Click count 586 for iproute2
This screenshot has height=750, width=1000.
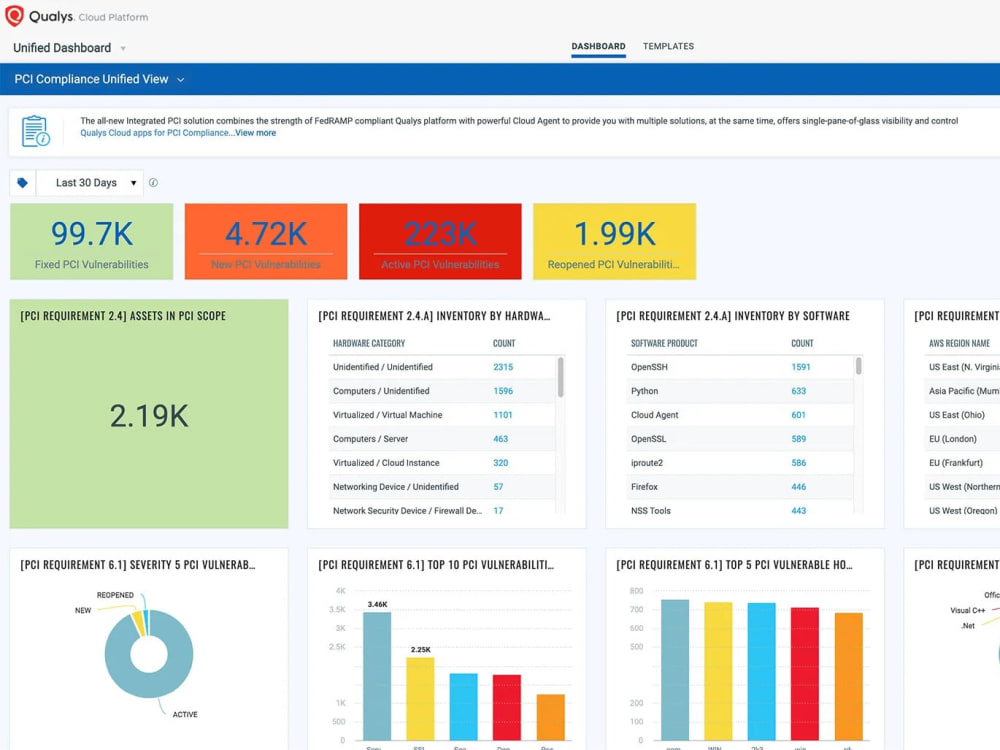click(798, 463)
